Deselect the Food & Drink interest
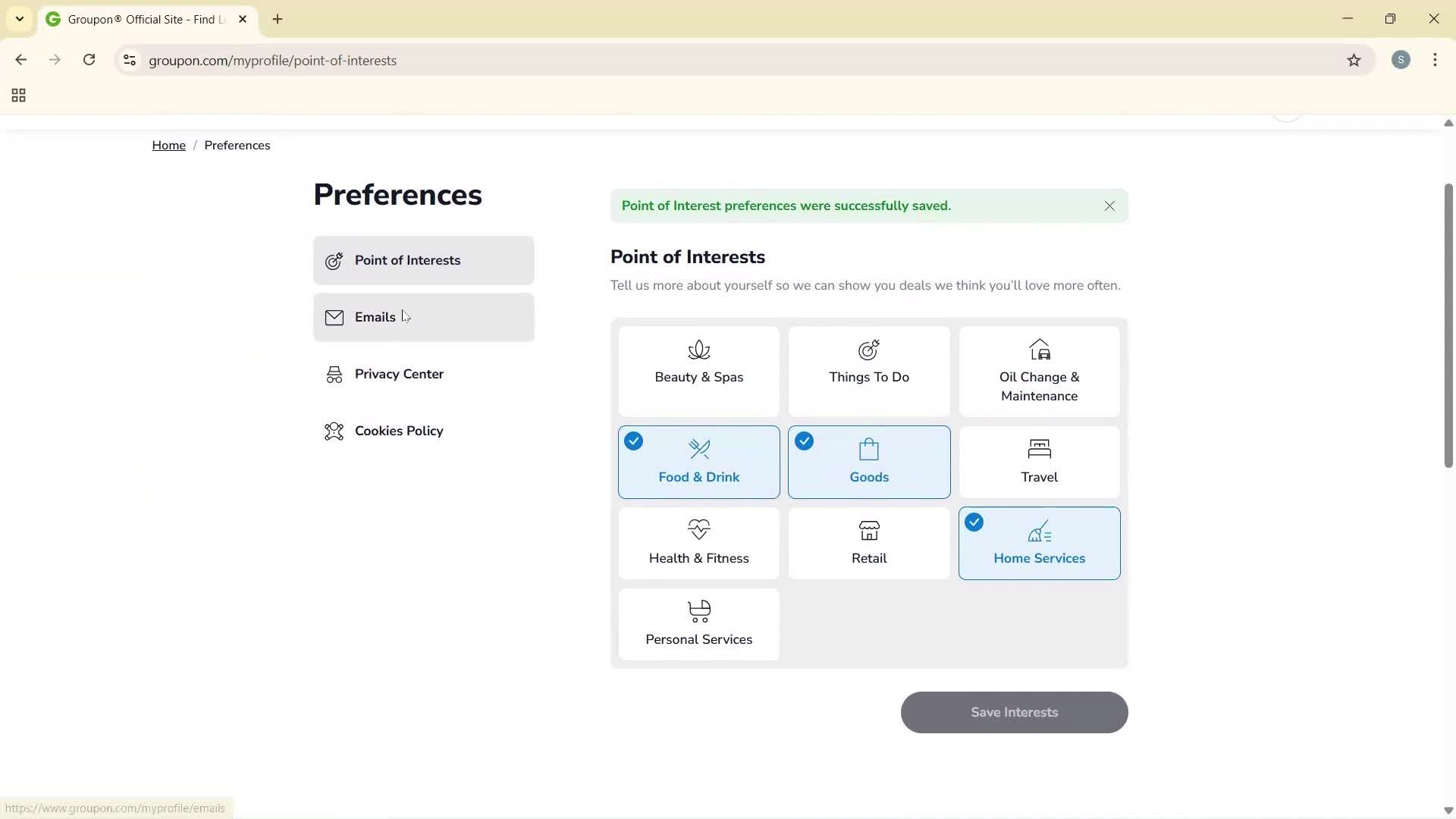This screenshot has width=1456, height=819. (x=698, y=462)
